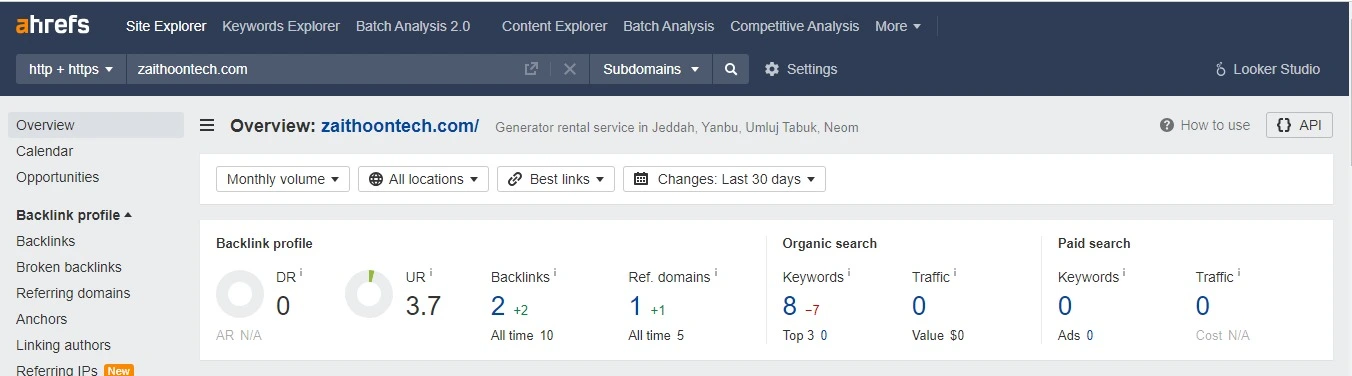The image size is (1352, 376).
Task: Go to Site Explorer tab
Action: pos(166,26)
